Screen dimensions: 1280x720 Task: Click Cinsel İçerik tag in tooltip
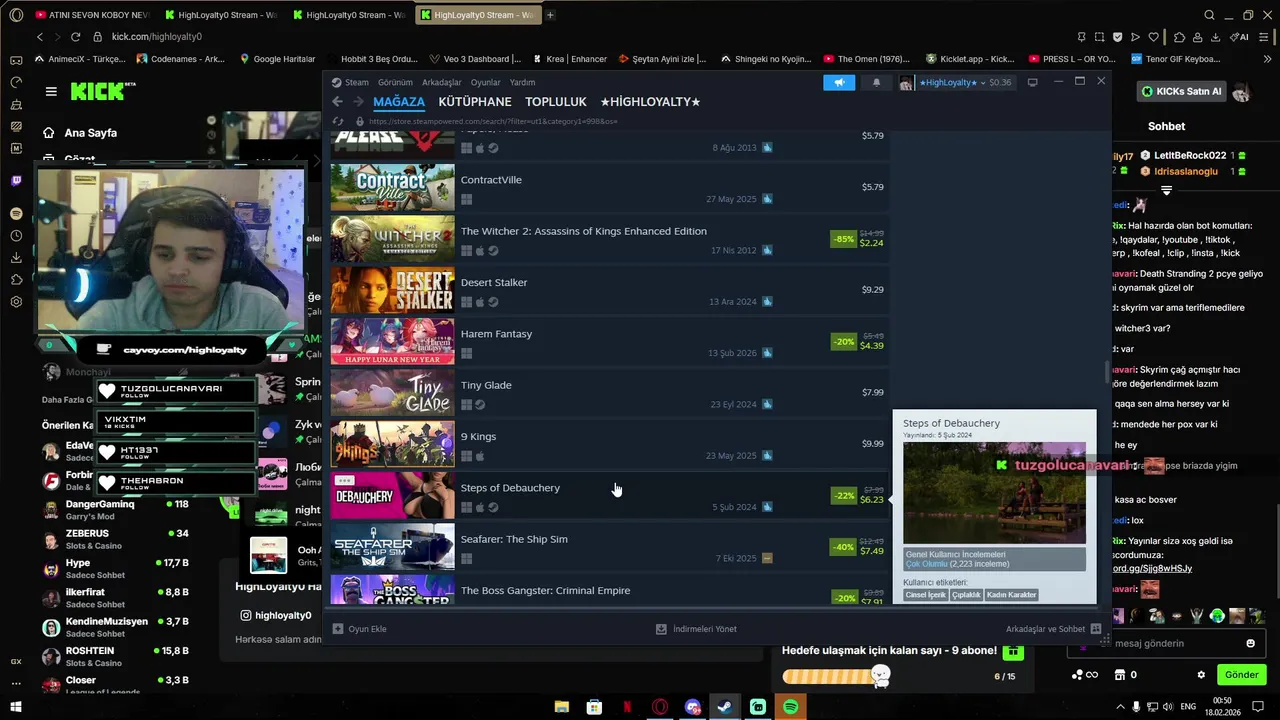coord(925,595)
